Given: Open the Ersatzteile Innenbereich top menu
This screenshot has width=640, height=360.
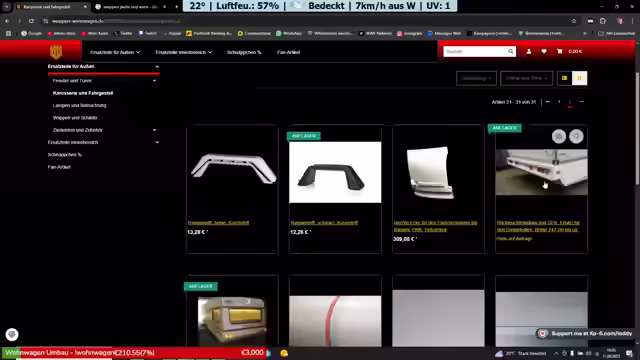Looking at the screenshot, I should click(x=183, y=52).
